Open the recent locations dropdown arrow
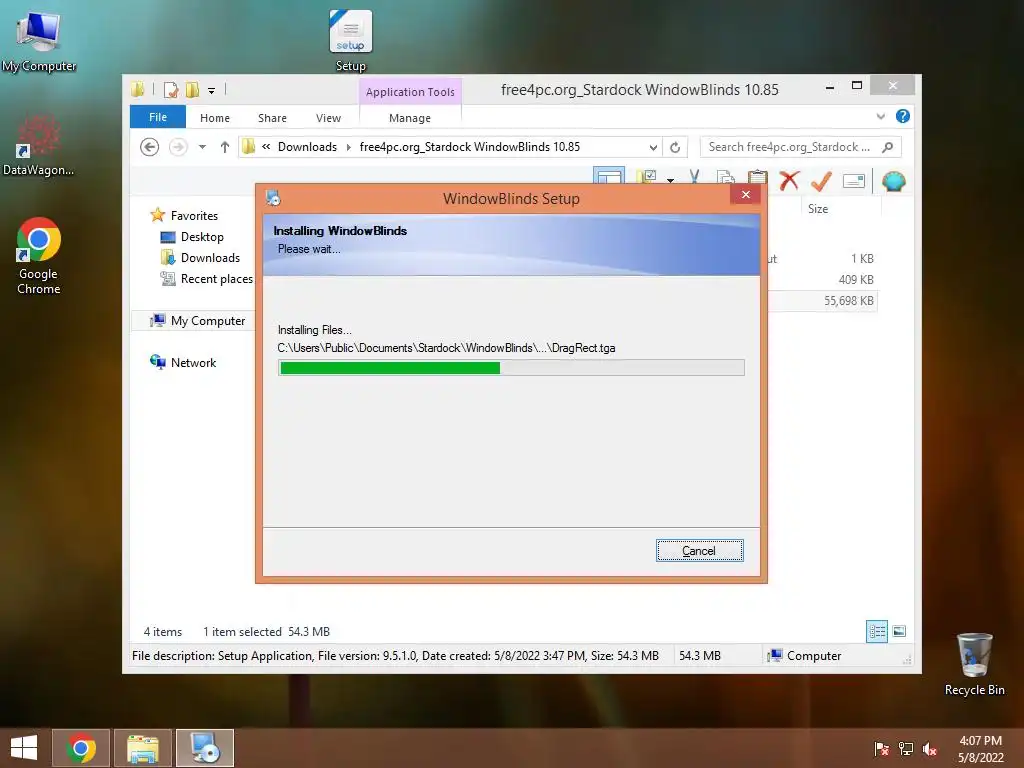 202,147
